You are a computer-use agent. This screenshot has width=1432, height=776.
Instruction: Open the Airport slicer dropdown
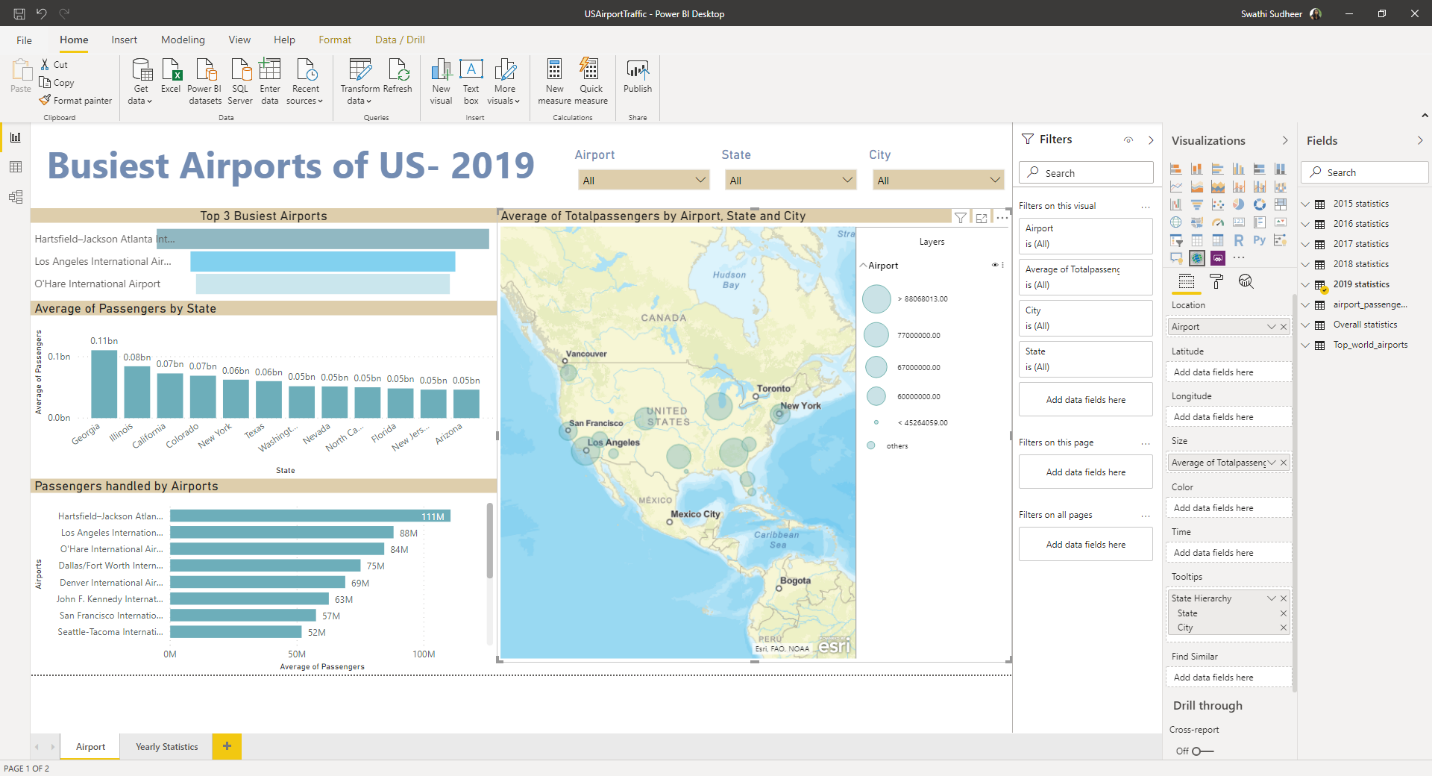[x=645, y=180]
